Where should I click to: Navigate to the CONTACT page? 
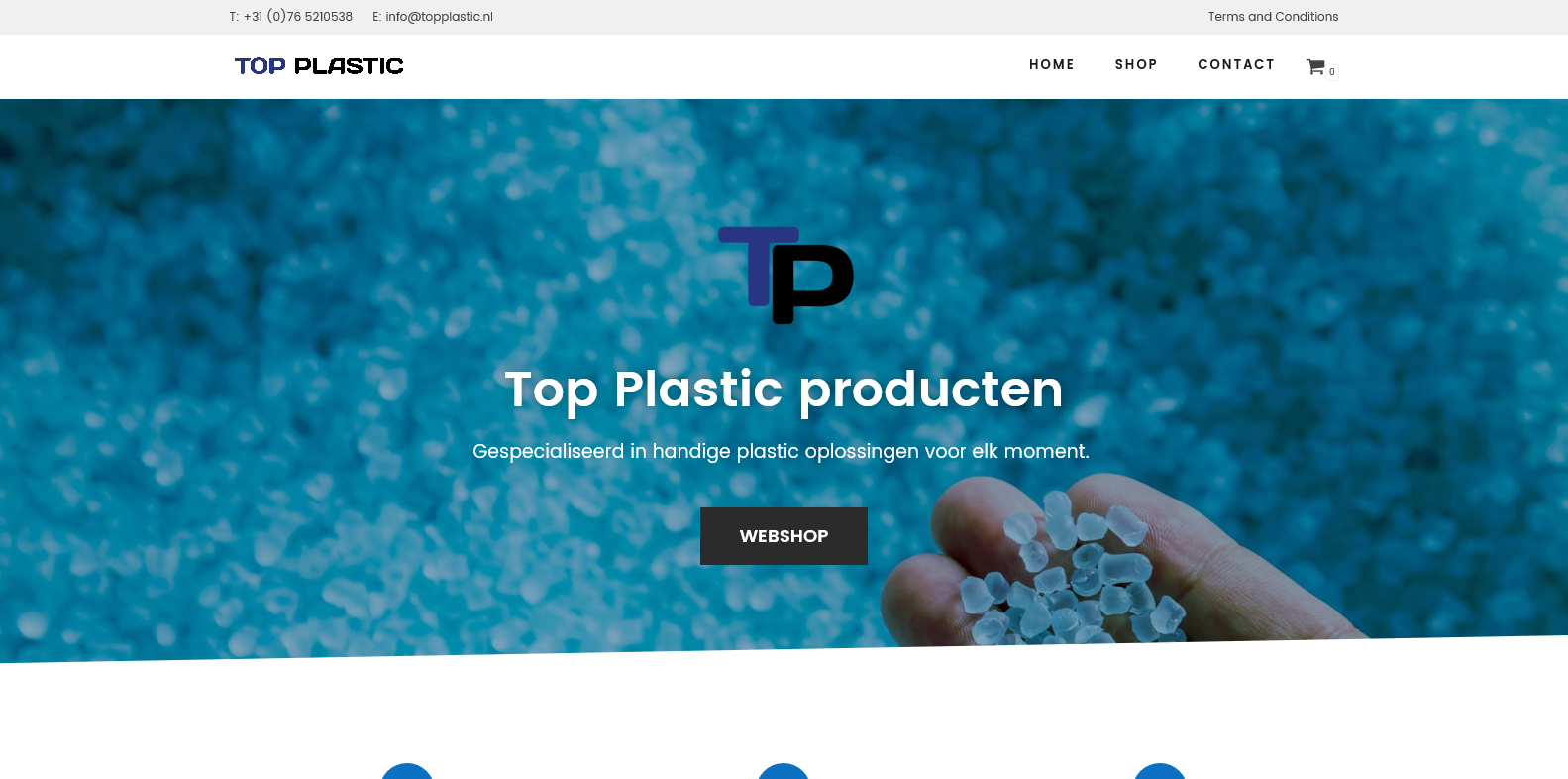[x=1236, y=65]
